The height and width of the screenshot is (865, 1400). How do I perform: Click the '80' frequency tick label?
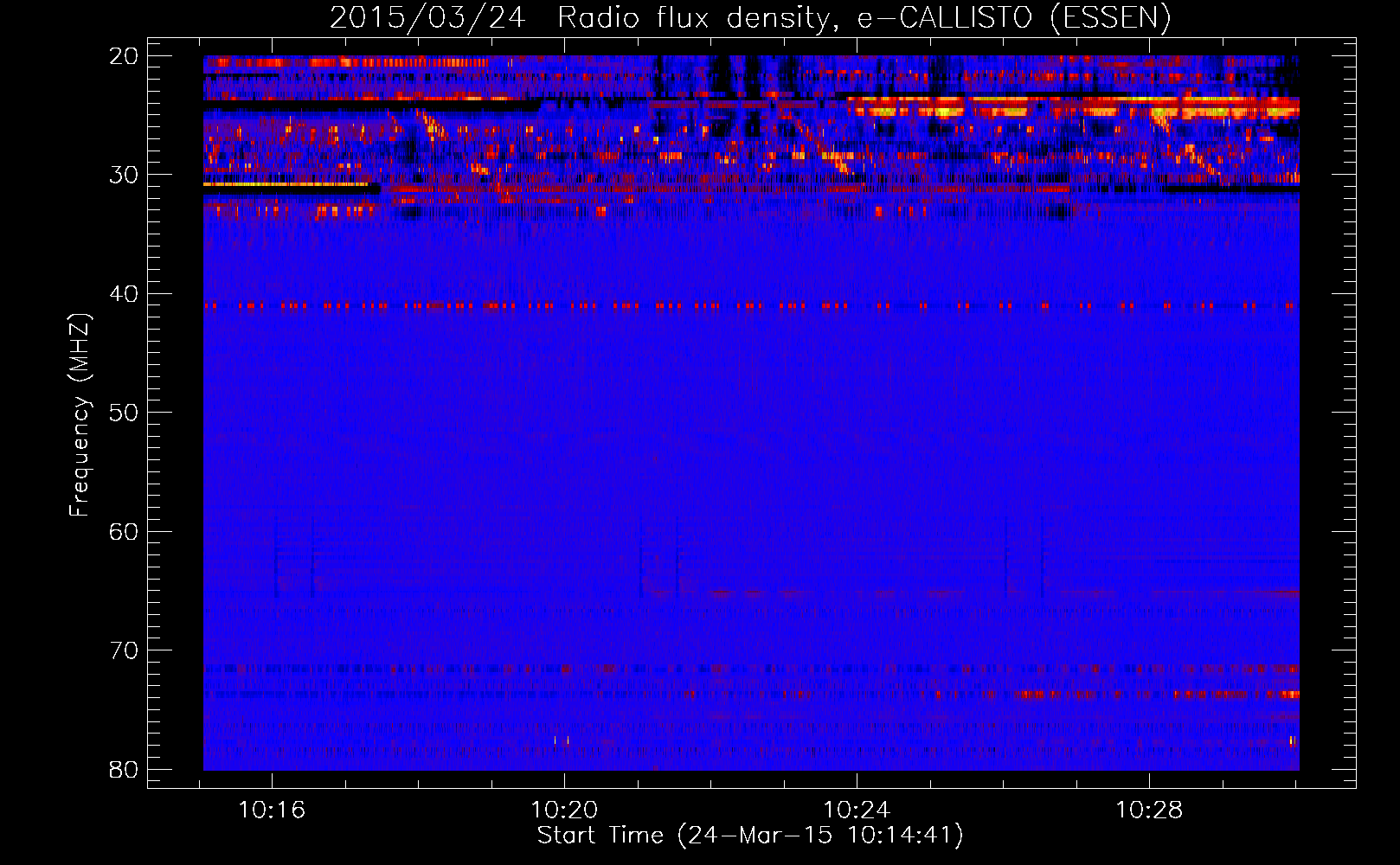coord(124,769)
